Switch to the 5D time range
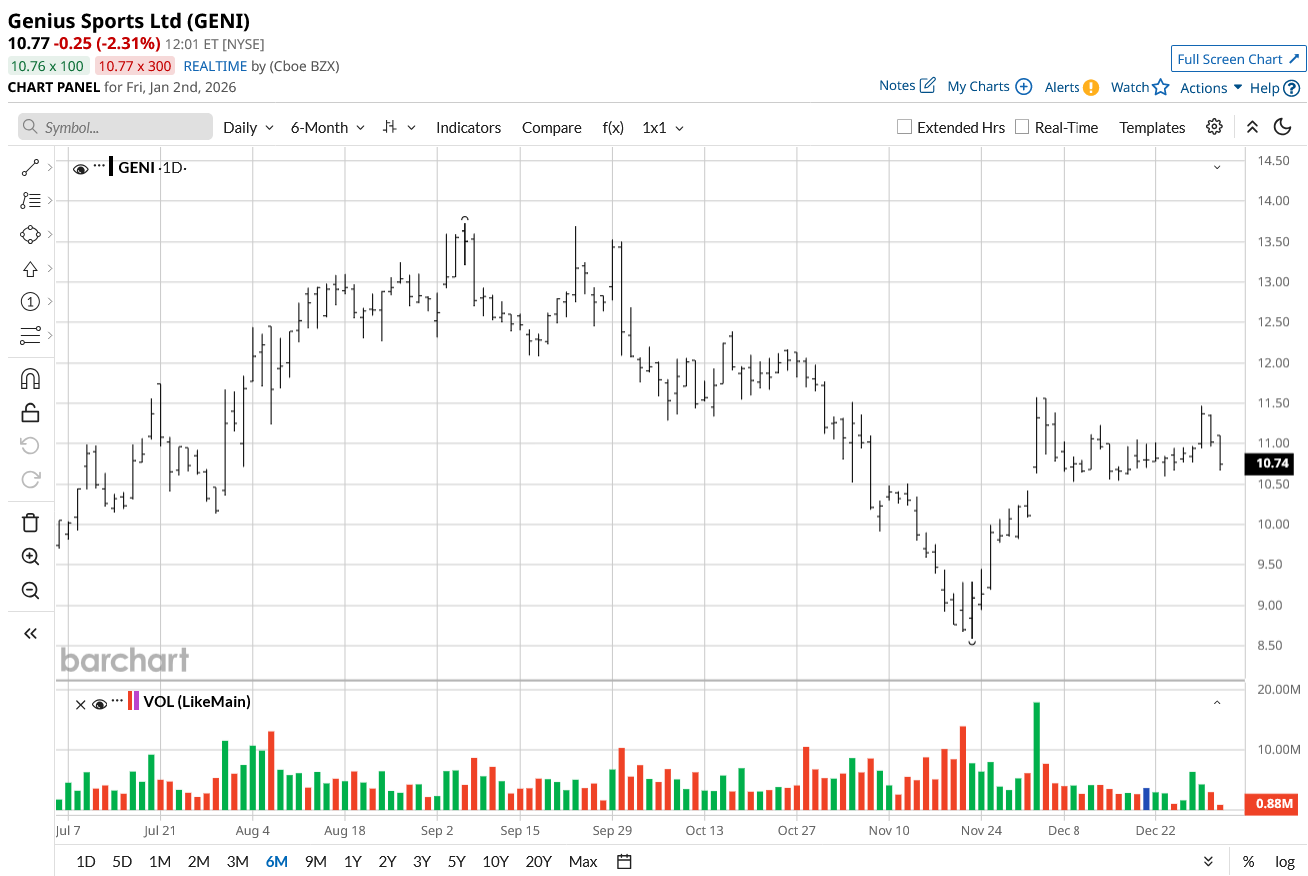The width and height of the screenshot is (1308, 876). 122,862
